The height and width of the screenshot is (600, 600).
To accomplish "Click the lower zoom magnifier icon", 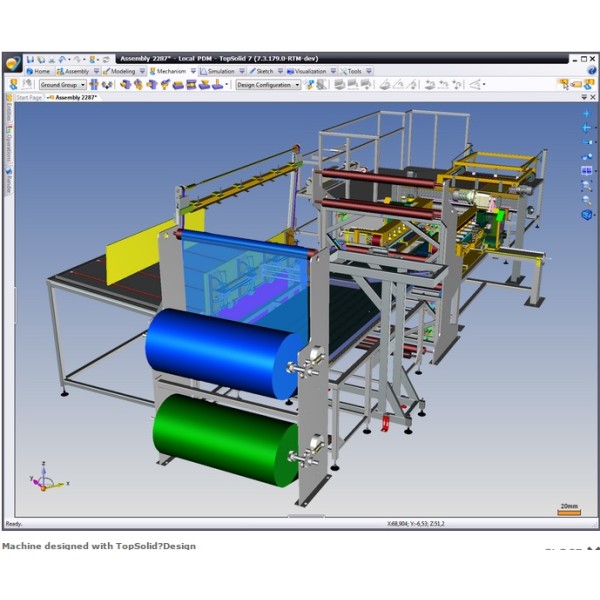I will [x=587, y=200].
